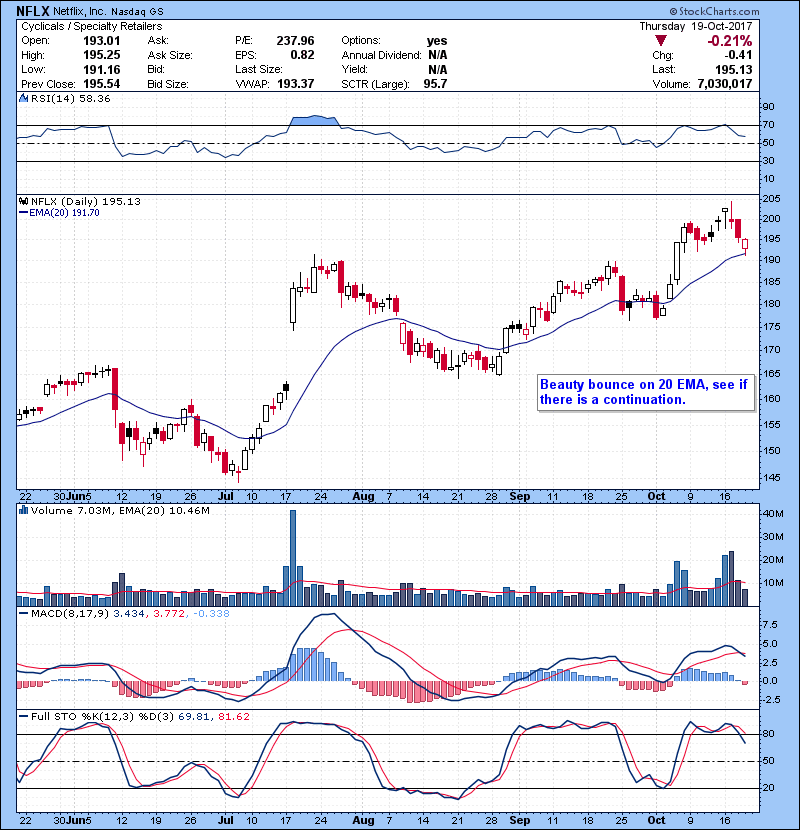The width and height of the screenshot is (800, 830).
Task: Click the Last price 195.13 in header
Action: coord(733,69)
